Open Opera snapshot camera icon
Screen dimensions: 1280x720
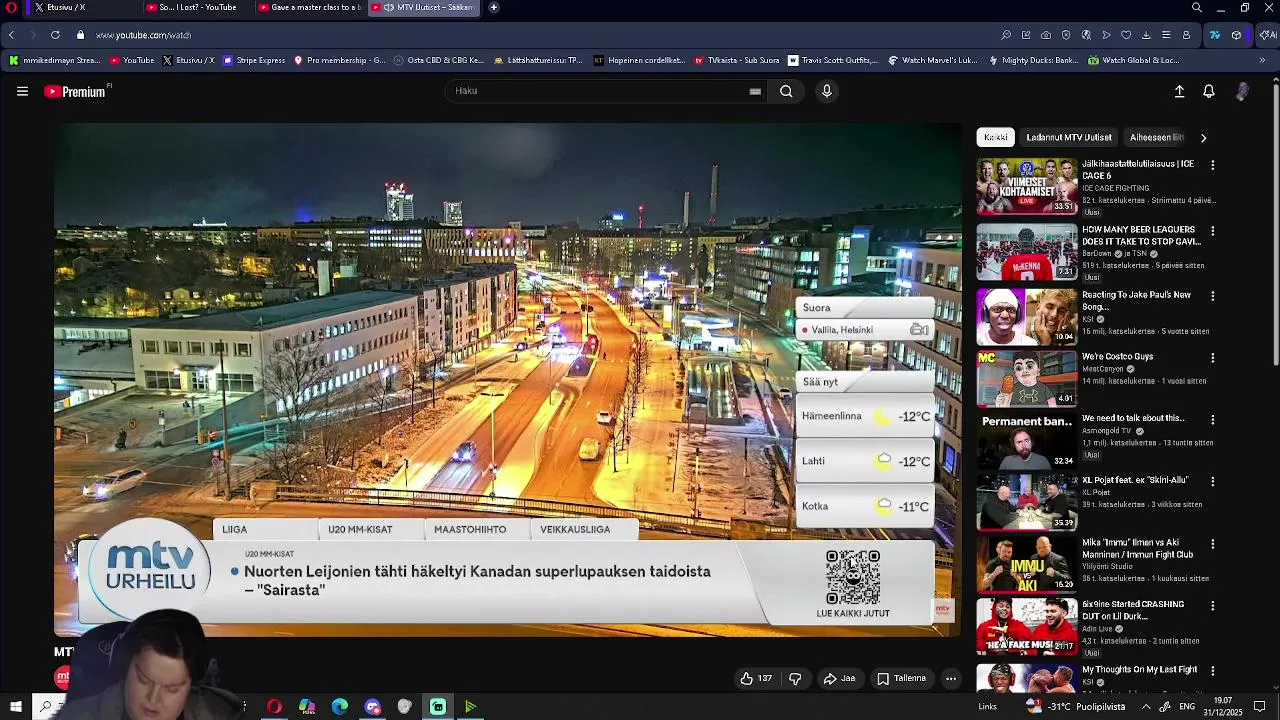tap(1046, 35)
